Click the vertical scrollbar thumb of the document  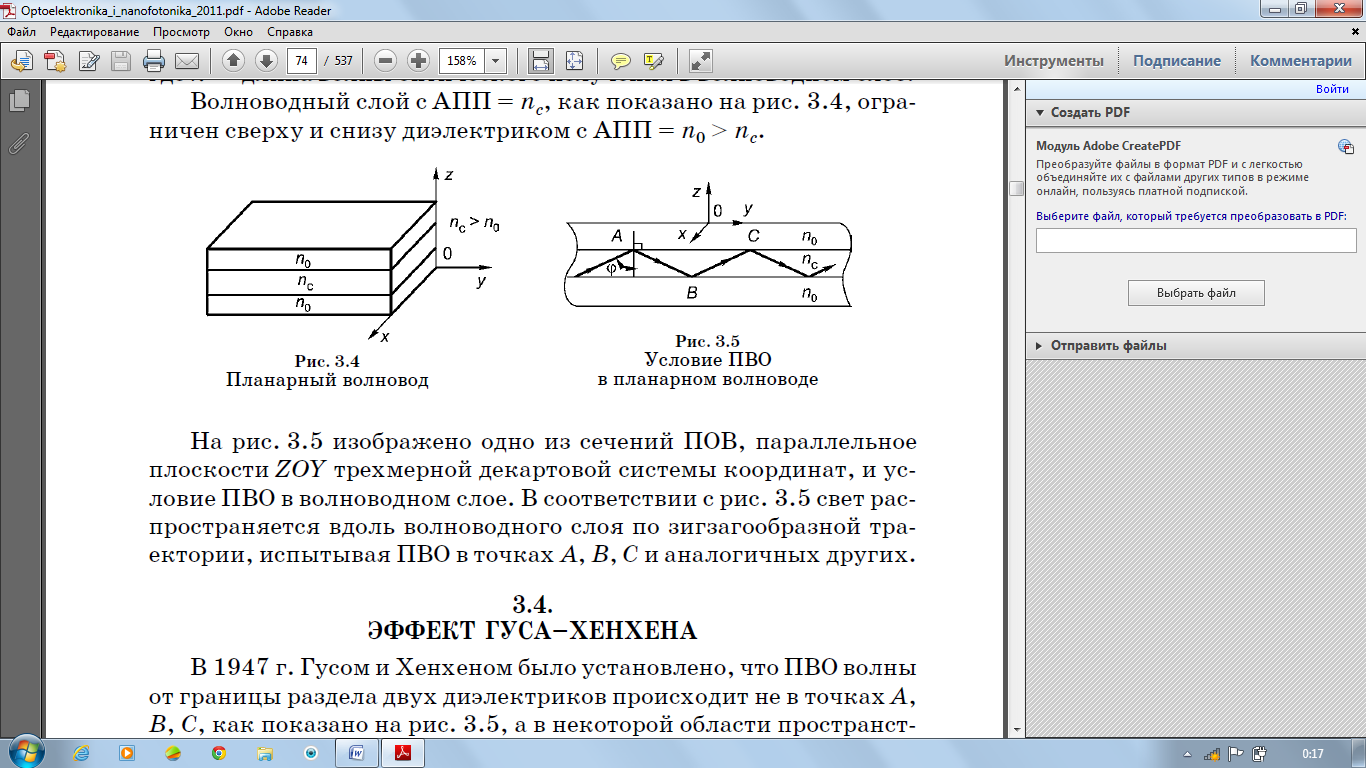click(1016, 188)
